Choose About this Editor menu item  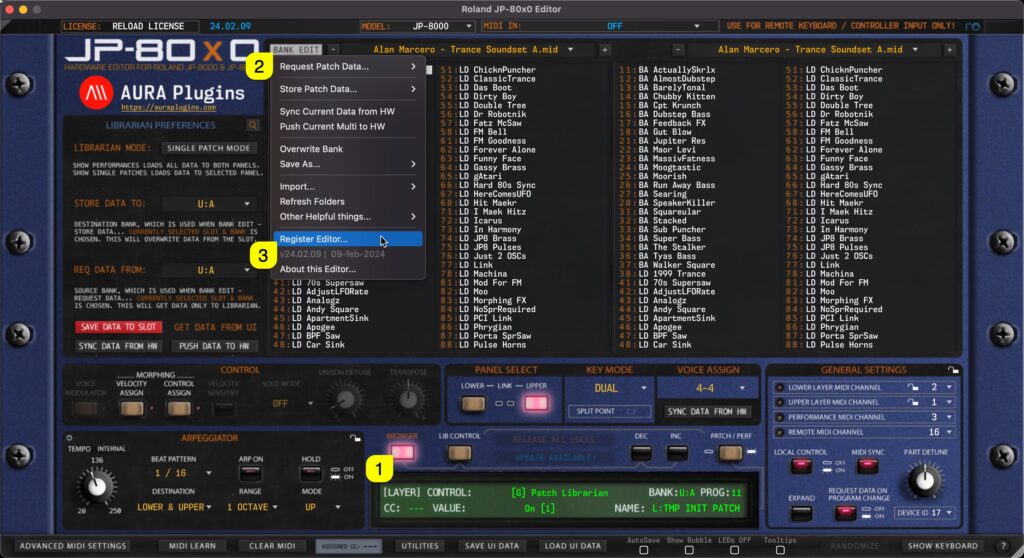click(347, 269)
